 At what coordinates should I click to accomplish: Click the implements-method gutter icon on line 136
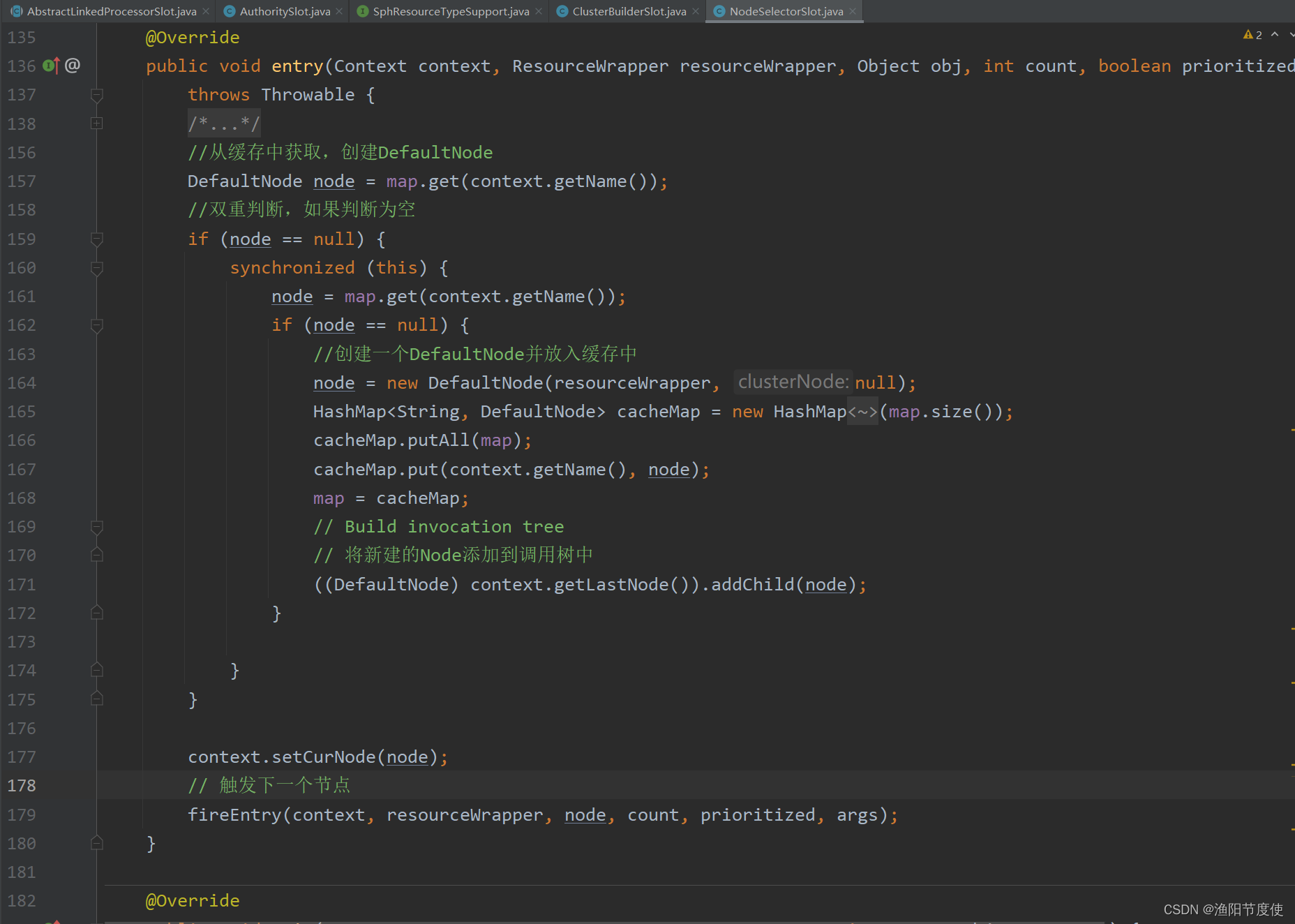pyautogui.click(x=51, y=66)
